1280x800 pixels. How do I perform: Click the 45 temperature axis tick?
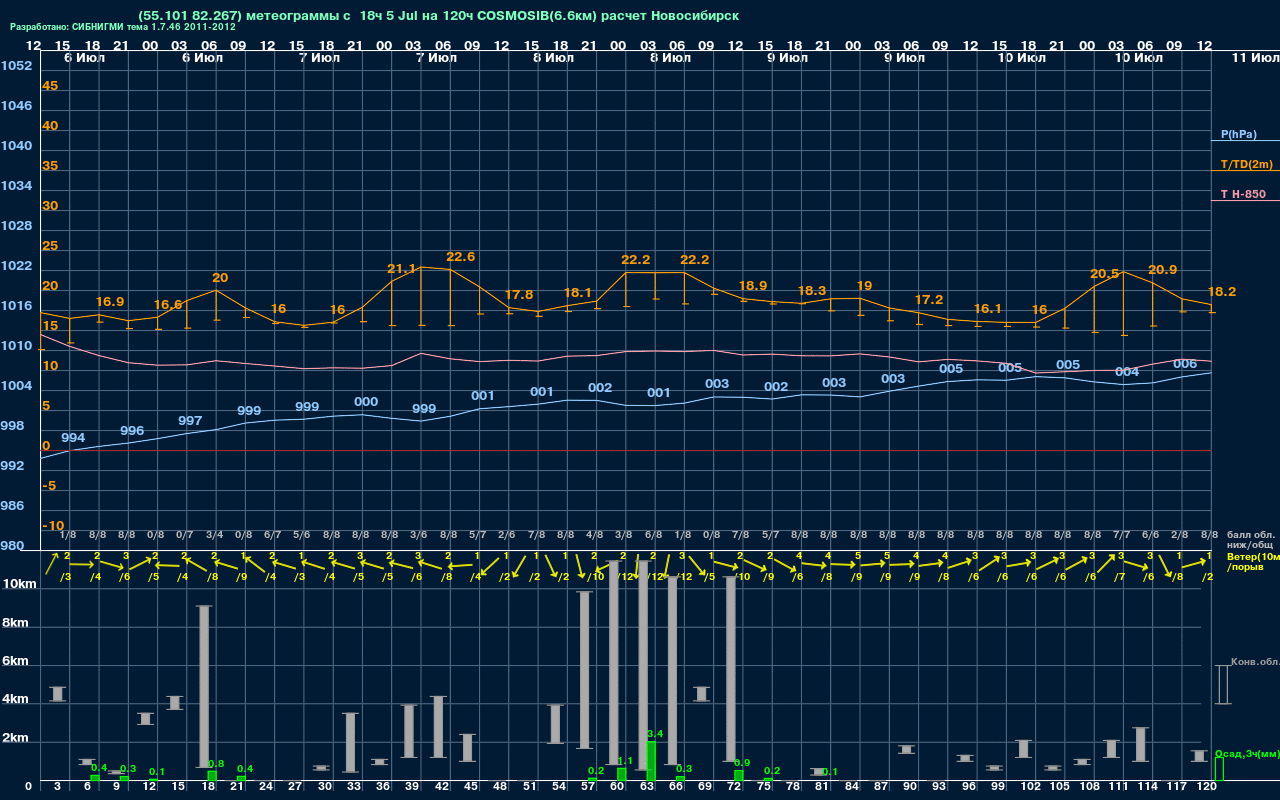(x=50, y=86)
